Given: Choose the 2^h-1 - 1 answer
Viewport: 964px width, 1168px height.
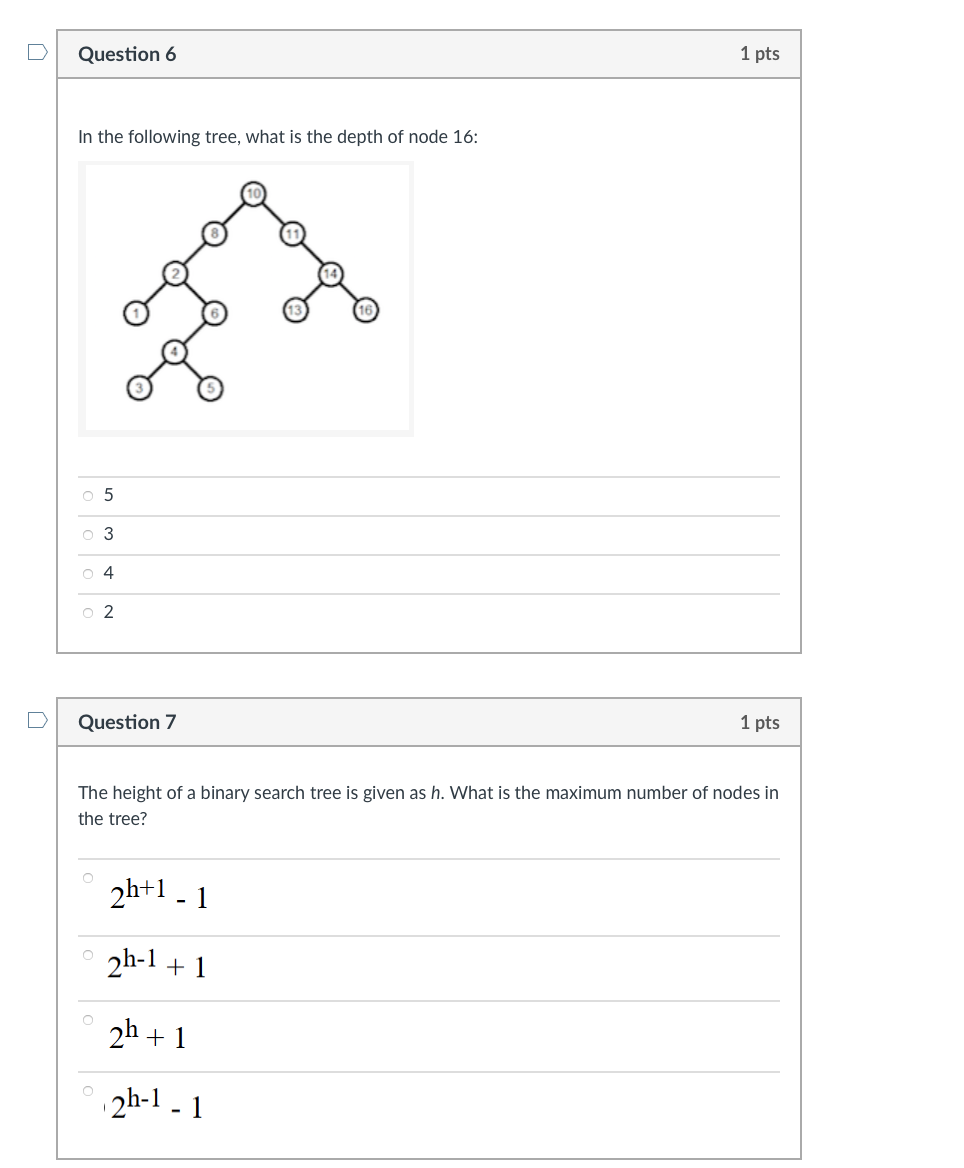Looking at the screenshot, I should (x=87, y=1089).
